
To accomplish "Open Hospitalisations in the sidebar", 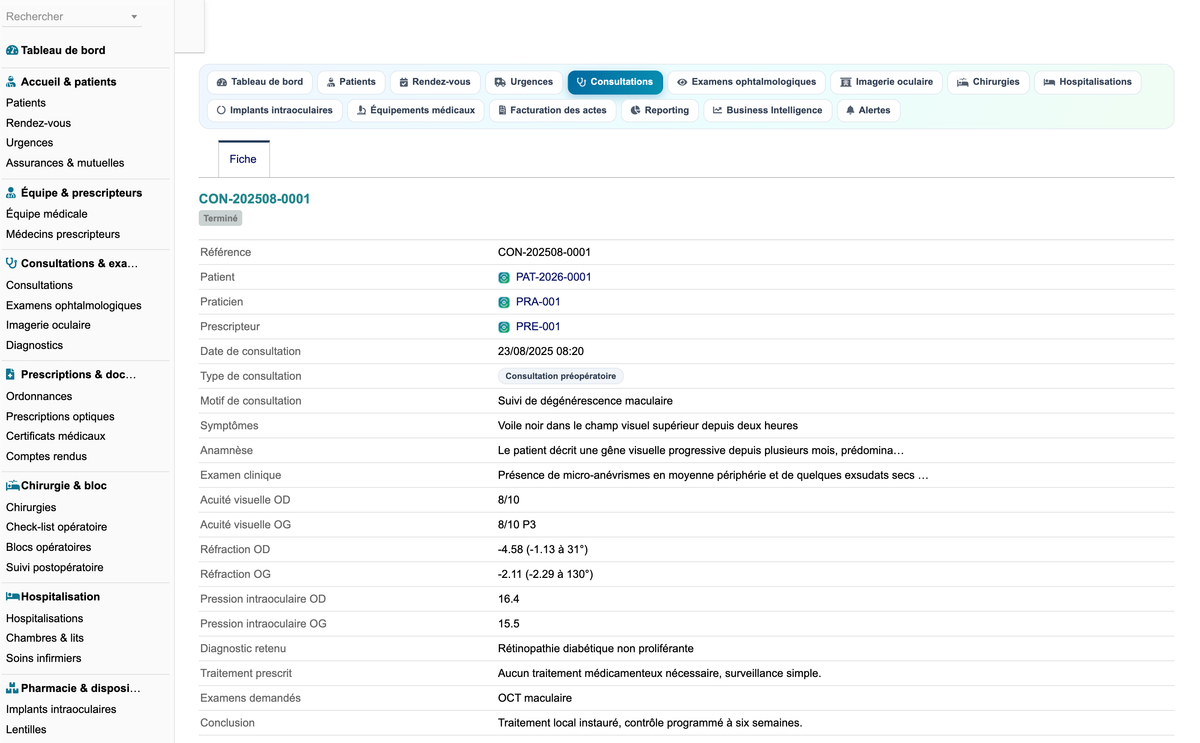I will pos(45,618).
